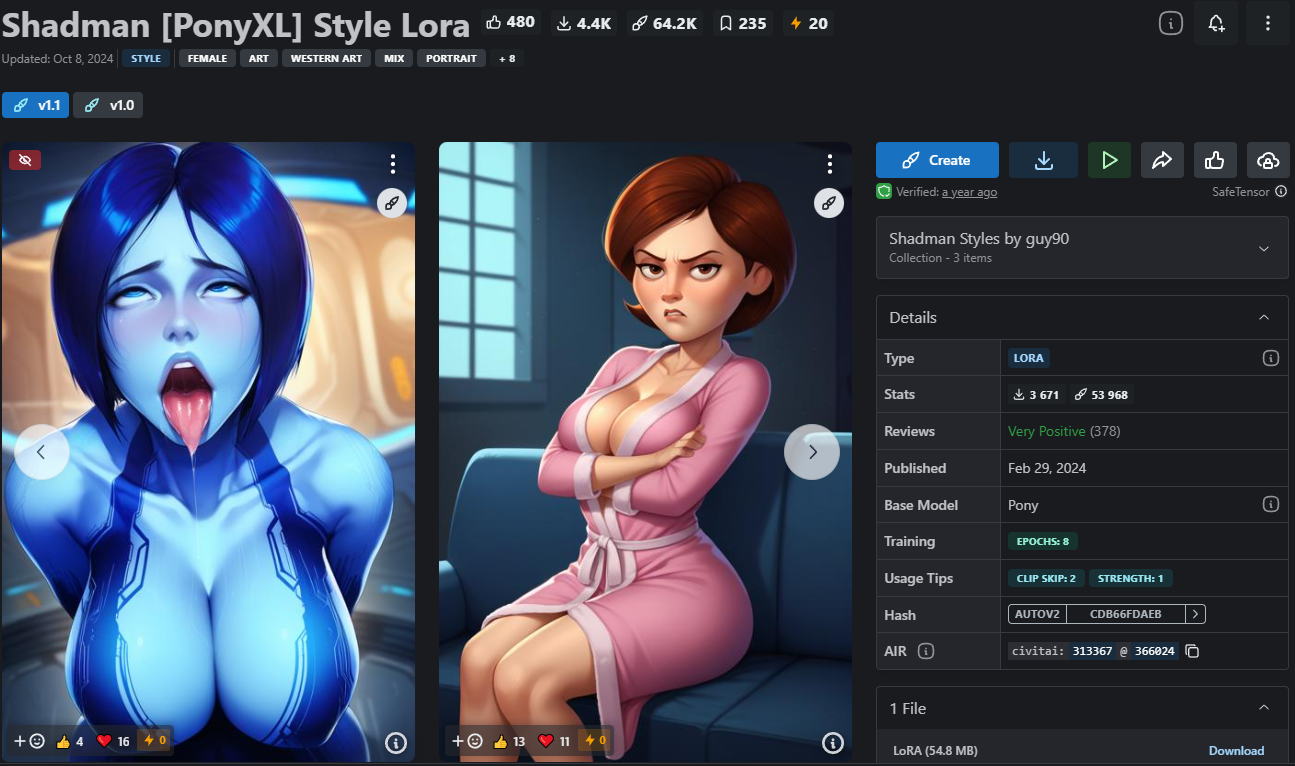Open the first gallery image thumbnail

click(x=208, y=452)
